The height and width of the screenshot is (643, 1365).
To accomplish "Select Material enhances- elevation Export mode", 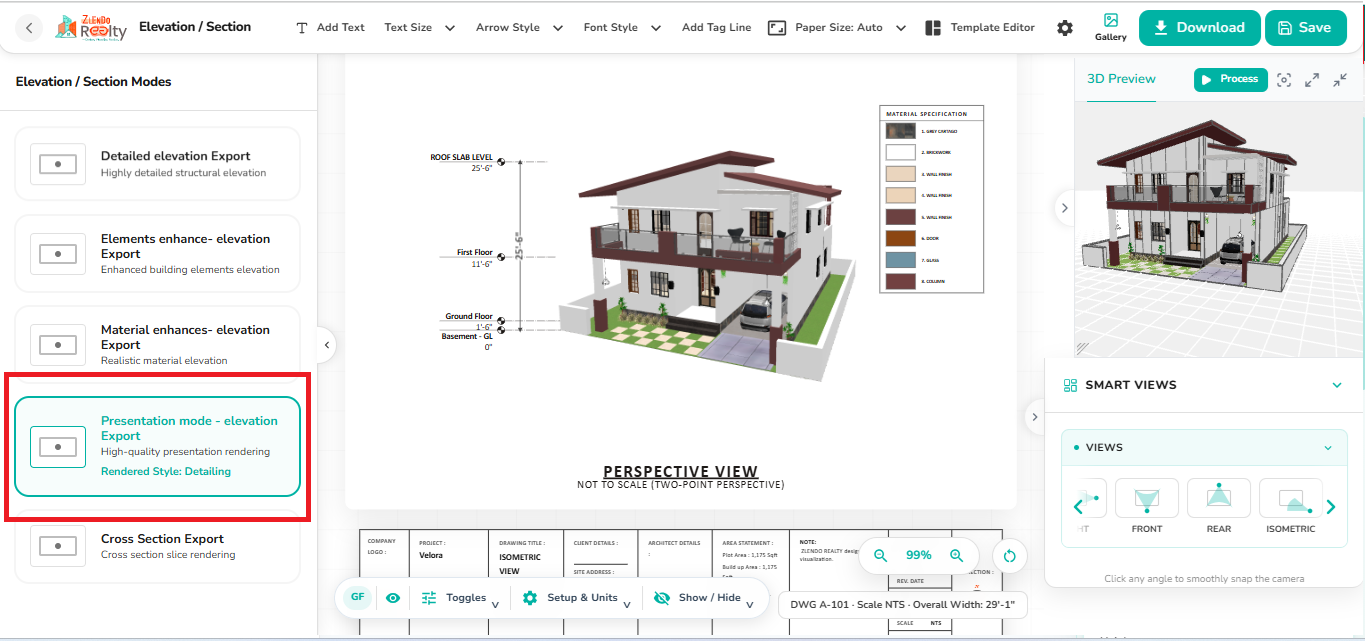I will tap(157, 345).
